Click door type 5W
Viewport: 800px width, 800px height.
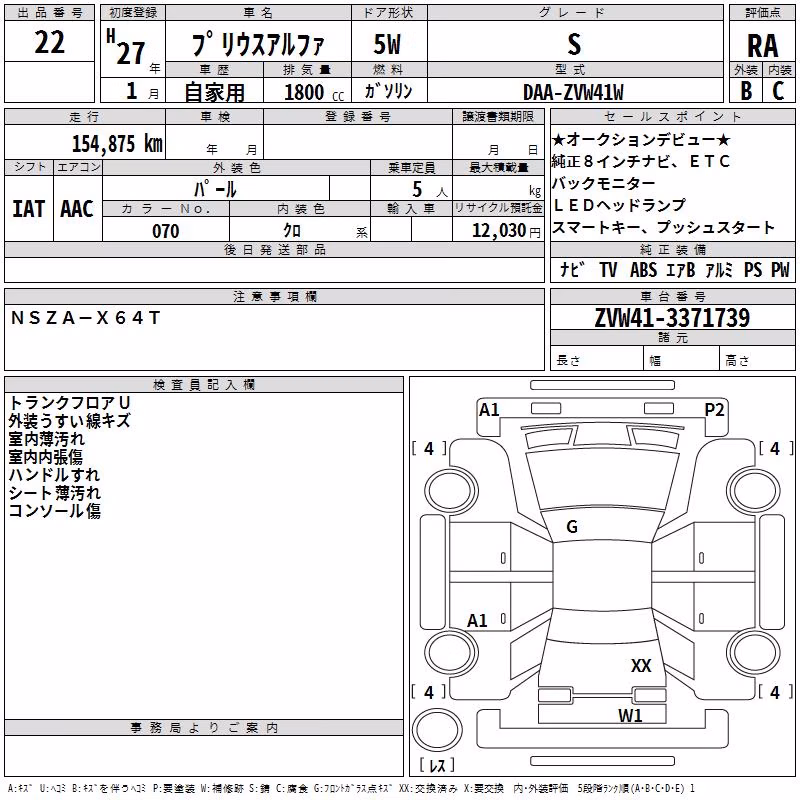click(388, 44)
